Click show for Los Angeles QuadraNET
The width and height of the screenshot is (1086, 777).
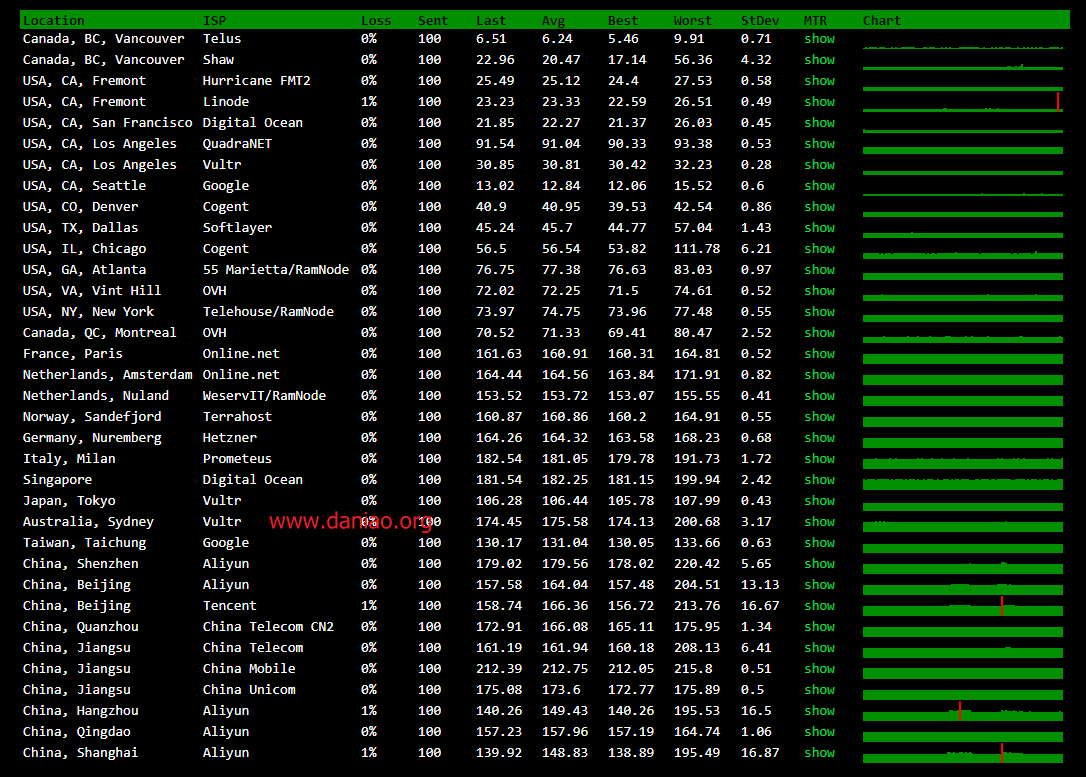pos(819,143)
